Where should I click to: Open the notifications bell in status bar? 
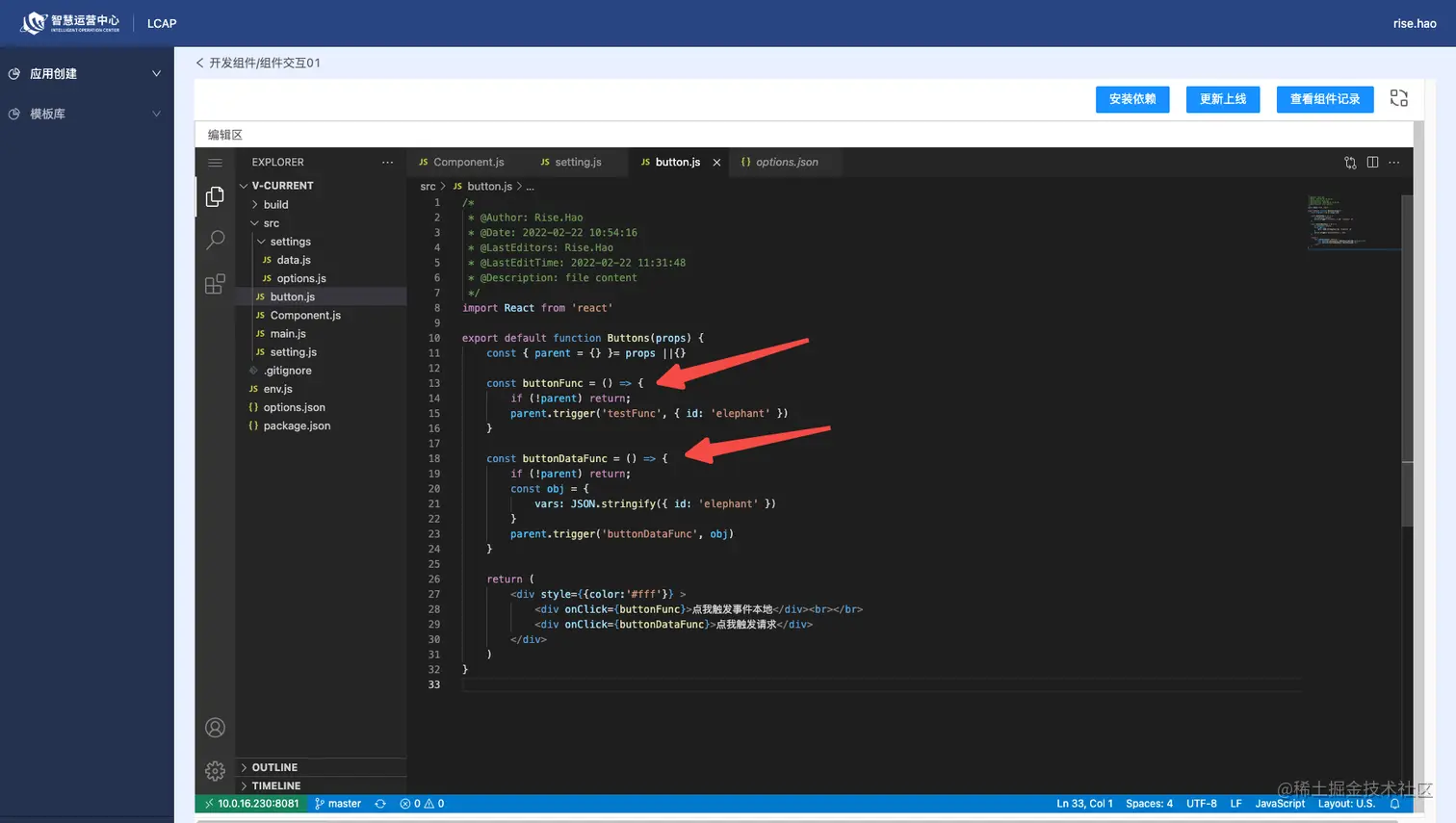(x=1394, y=804)
